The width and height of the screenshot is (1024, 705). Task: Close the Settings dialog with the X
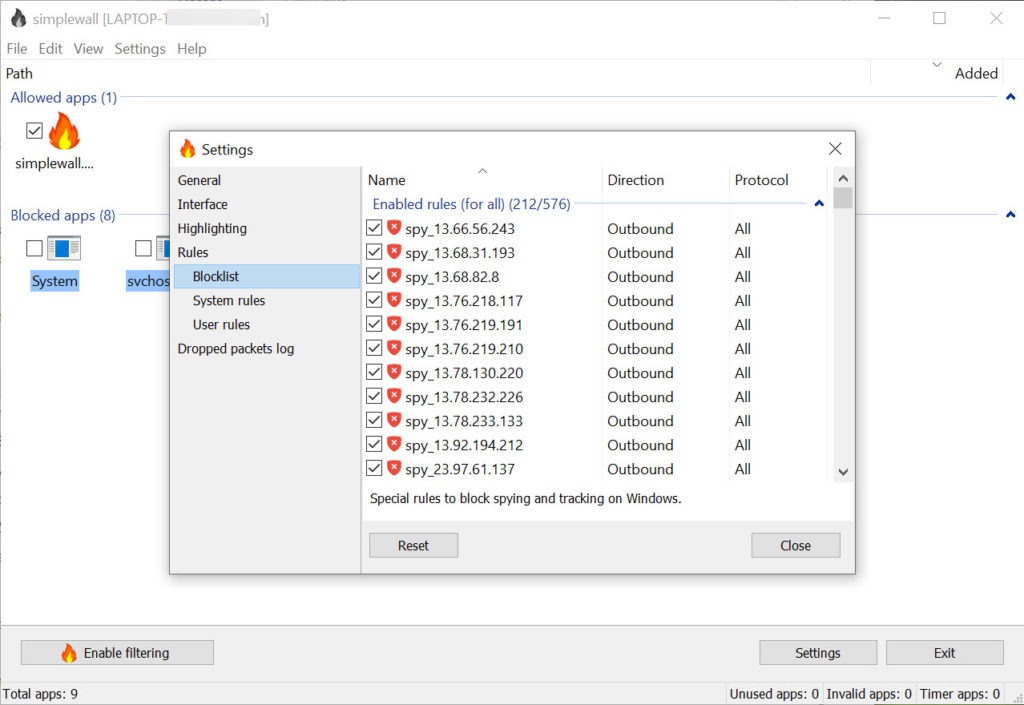click(835, 149)
